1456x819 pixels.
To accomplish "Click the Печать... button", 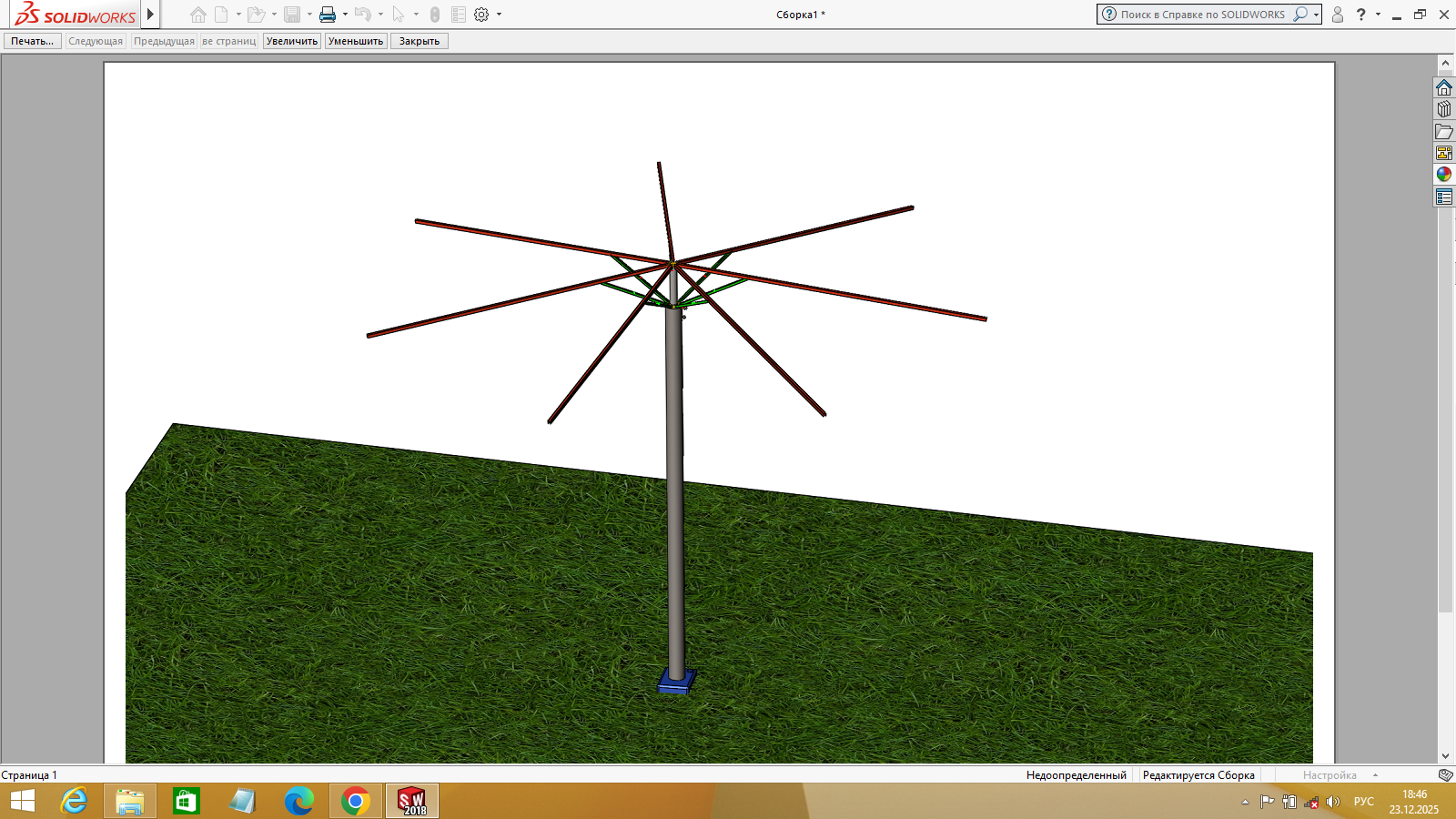I will point(33,41).
